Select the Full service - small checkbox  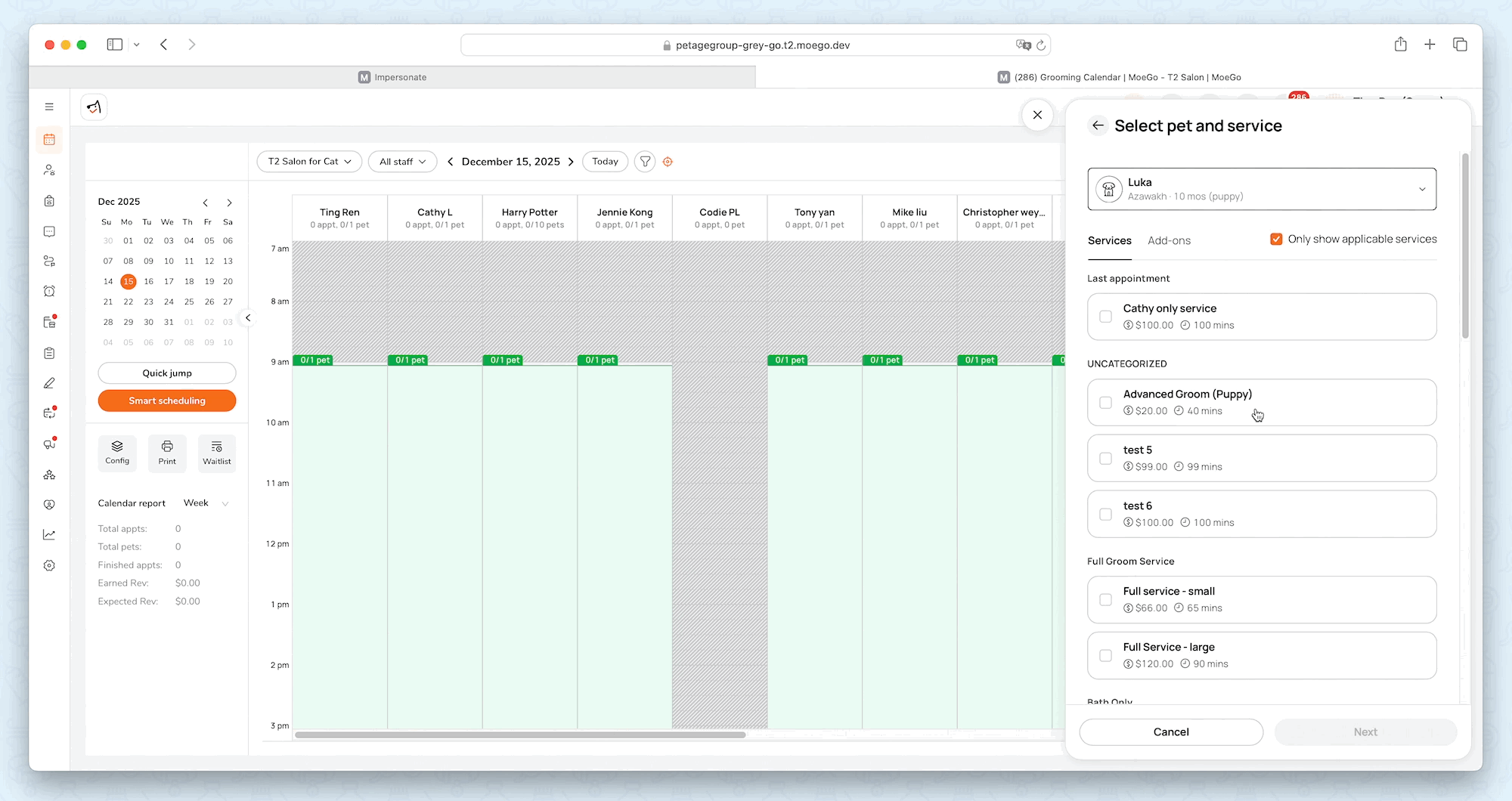[x=1106, y=600]
